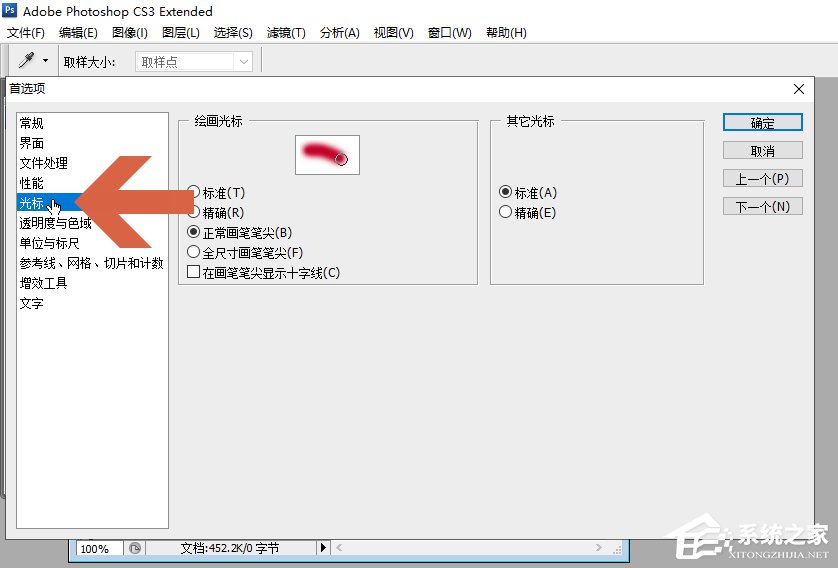This screenshot has height=568, width=838.
Task: Choose 精确(E) under 其它光标
Action: point(527,213)
